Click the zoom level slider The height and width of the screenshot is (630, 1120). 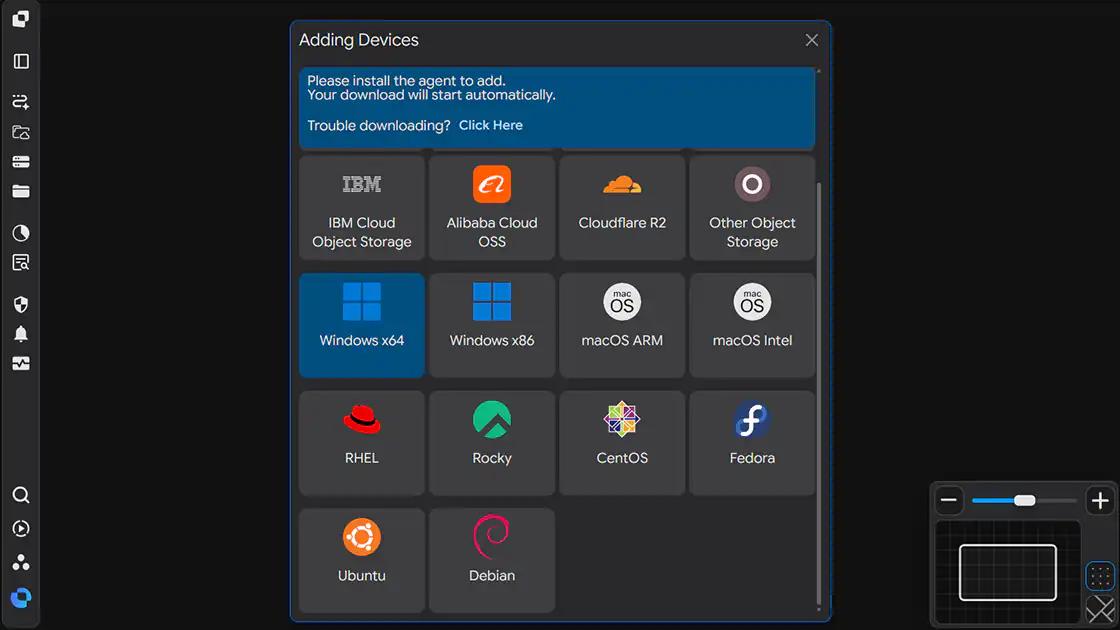(1024, 500)
